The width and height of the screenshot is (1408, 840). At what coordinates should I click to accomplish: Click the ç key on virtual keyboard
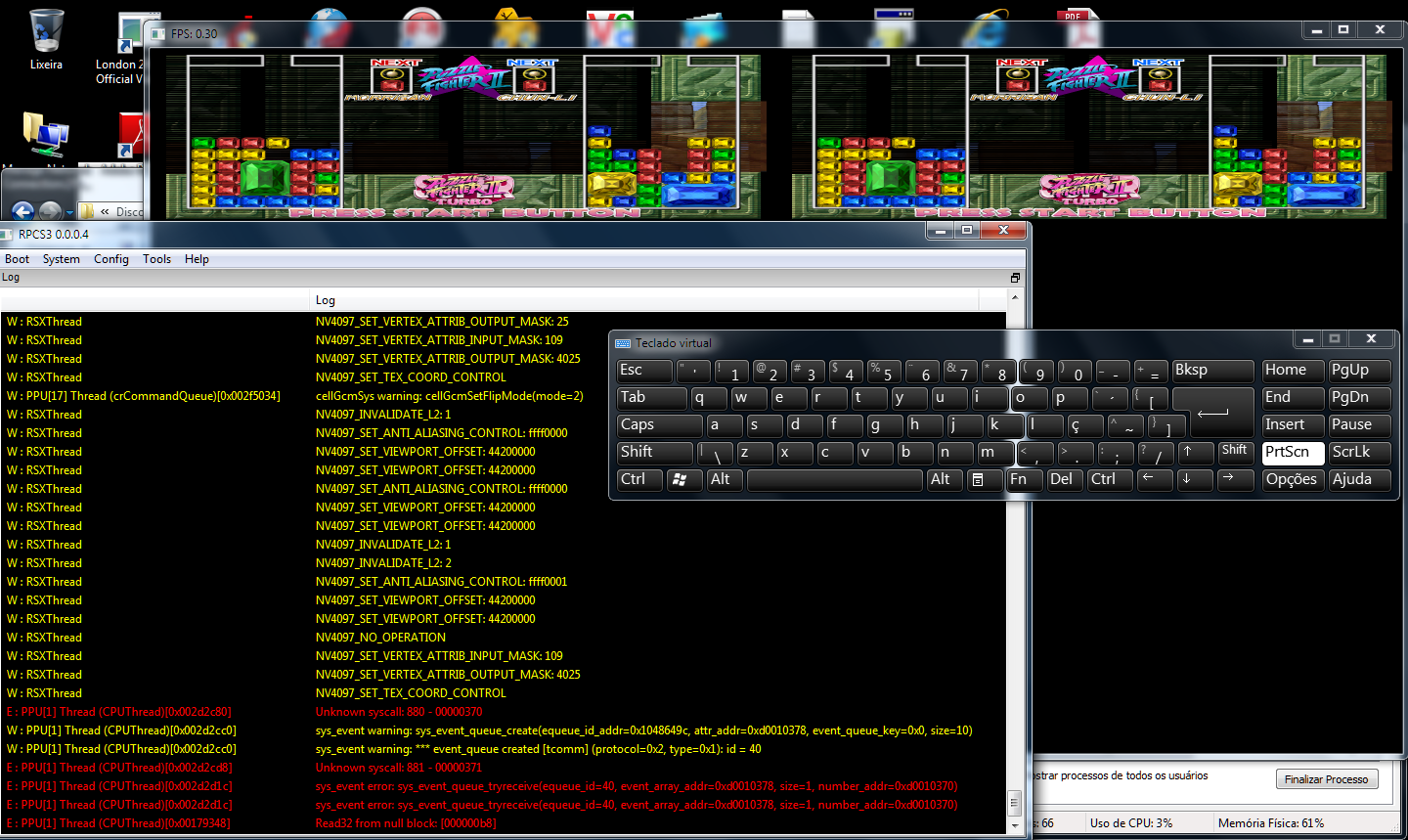1083,425
